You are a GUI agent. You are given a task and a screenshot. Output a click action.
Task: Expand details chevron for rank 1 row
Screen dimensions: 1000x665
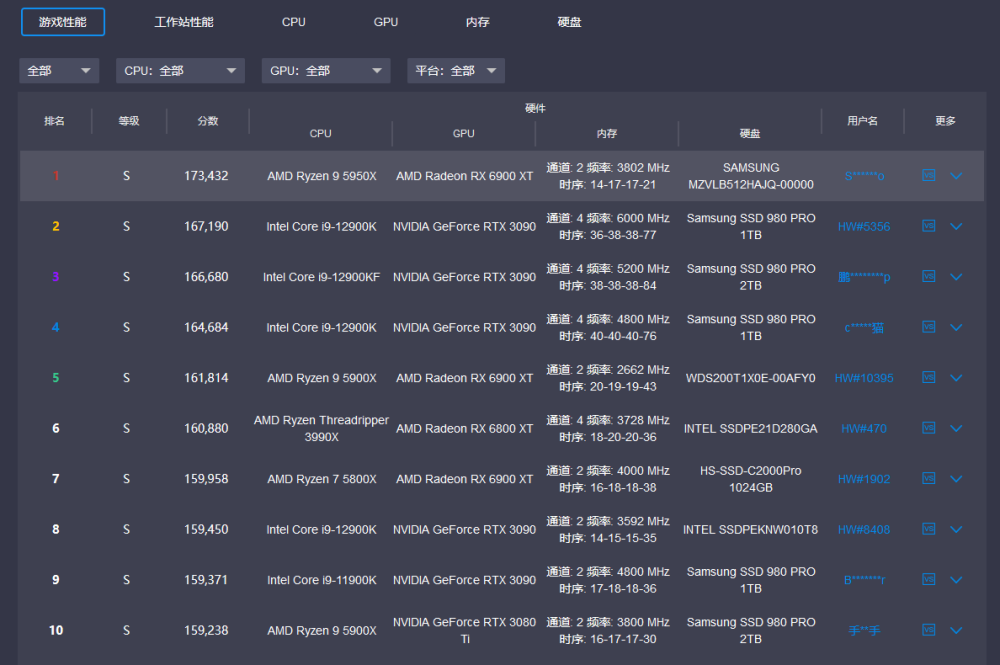pos(956,176)
